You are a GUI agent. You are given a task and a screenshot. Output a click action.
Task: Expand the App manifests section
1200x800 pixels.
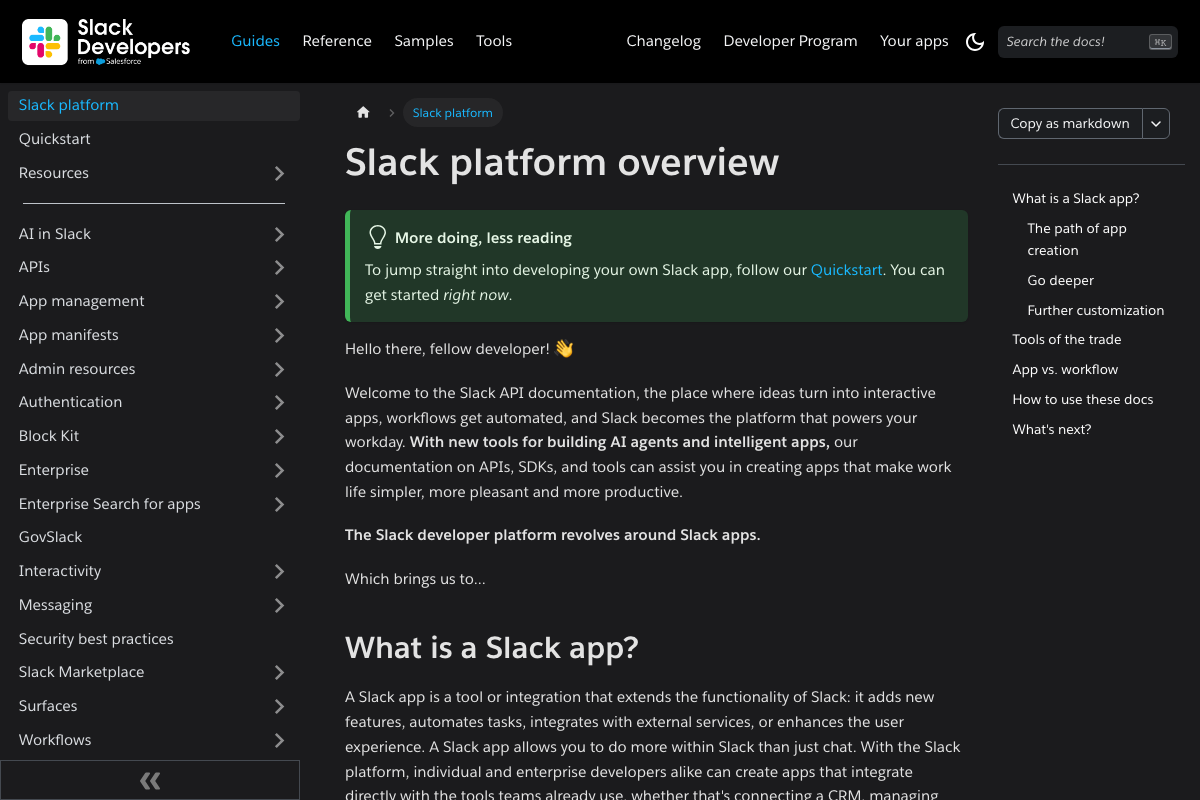(279, 335)
